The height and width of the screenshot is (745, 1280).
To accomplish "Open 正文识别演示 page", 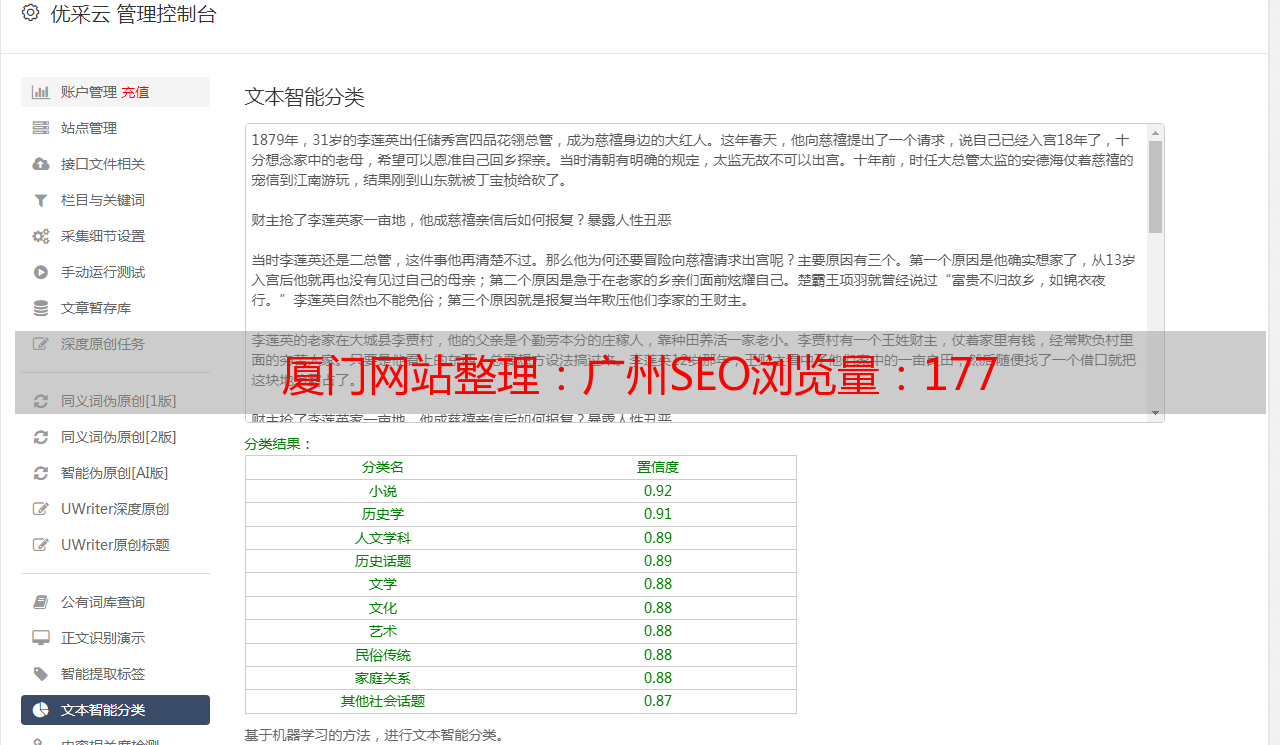I will (x=115, y=638).
